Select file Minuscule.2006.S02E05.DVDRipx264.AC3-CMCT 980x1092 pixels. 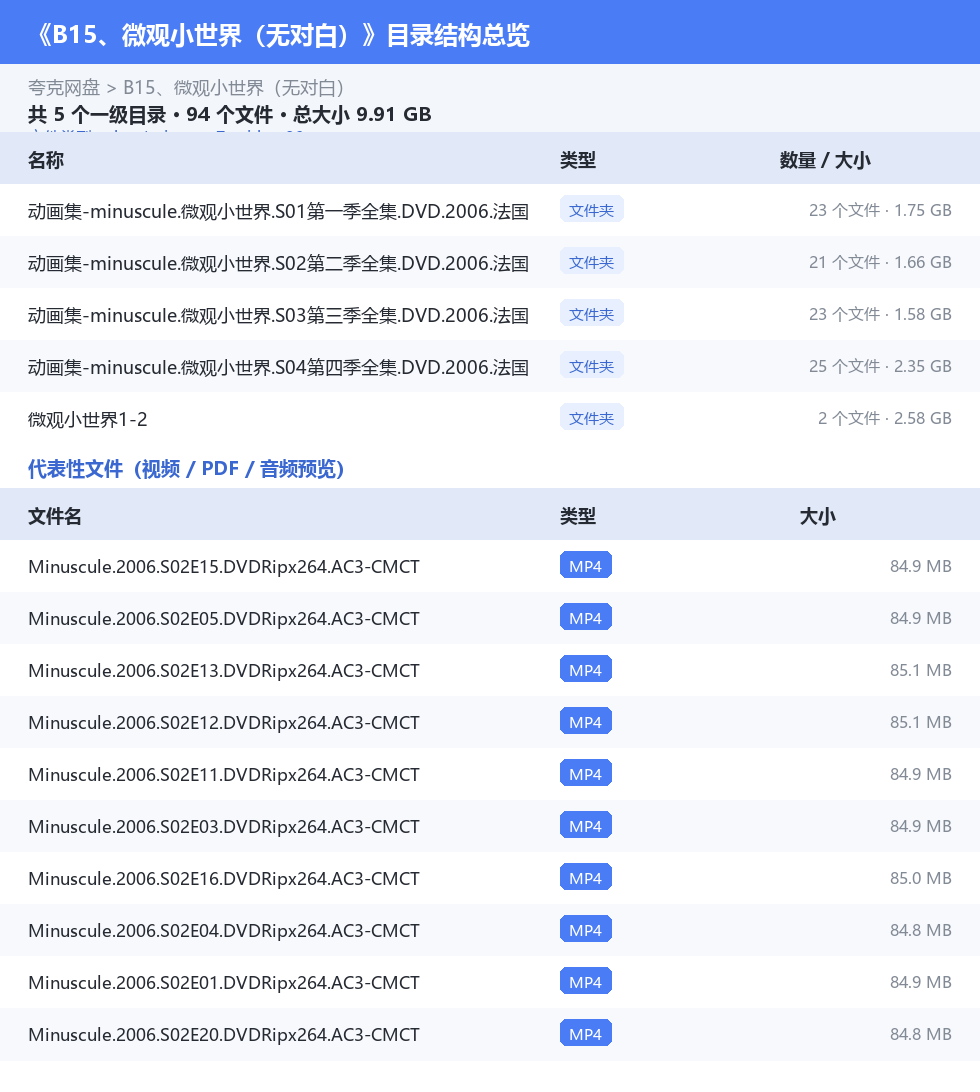(224, 619)
